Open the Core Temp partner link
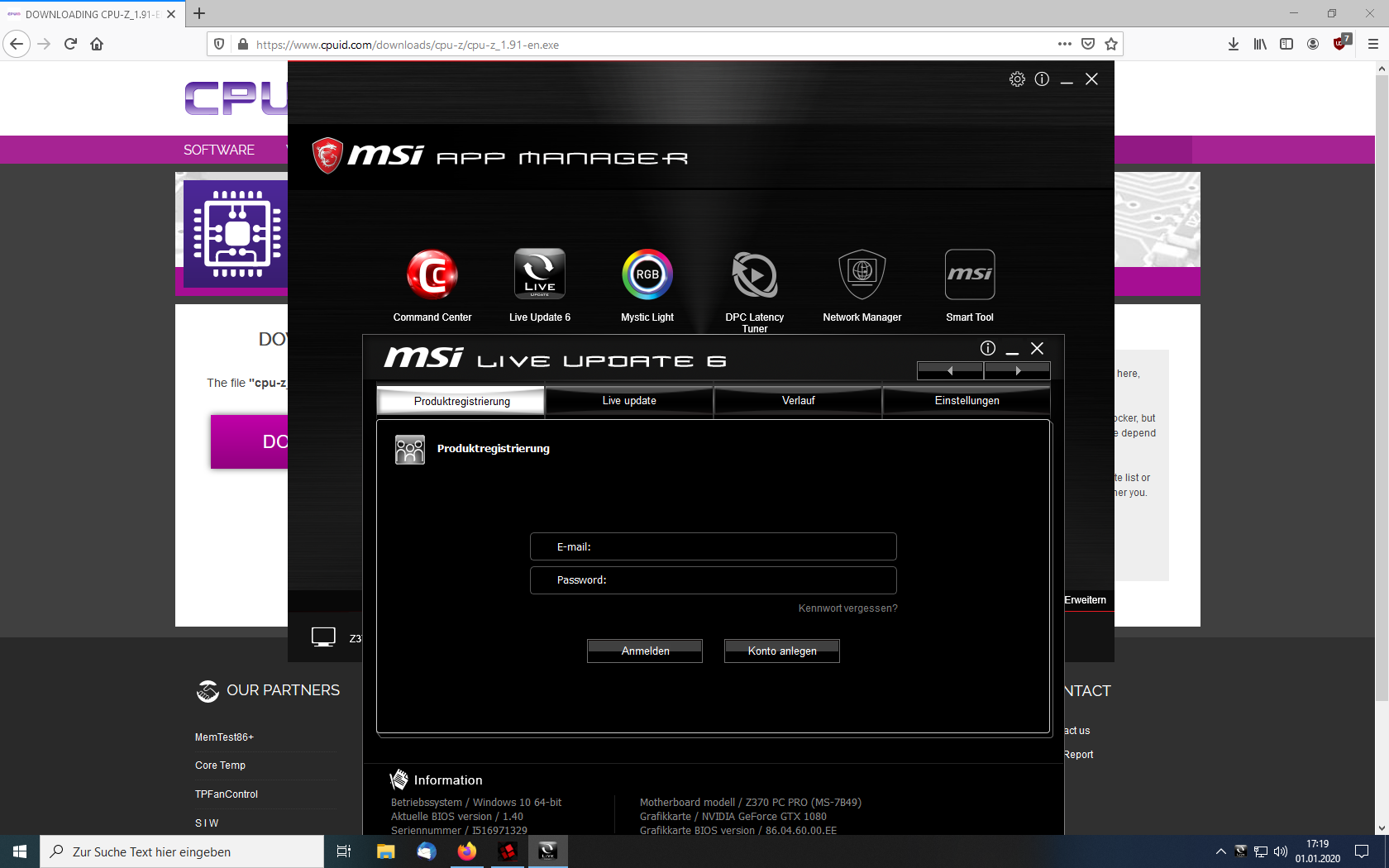This screenshot has height=868, width=1389. tap(220, 765)
